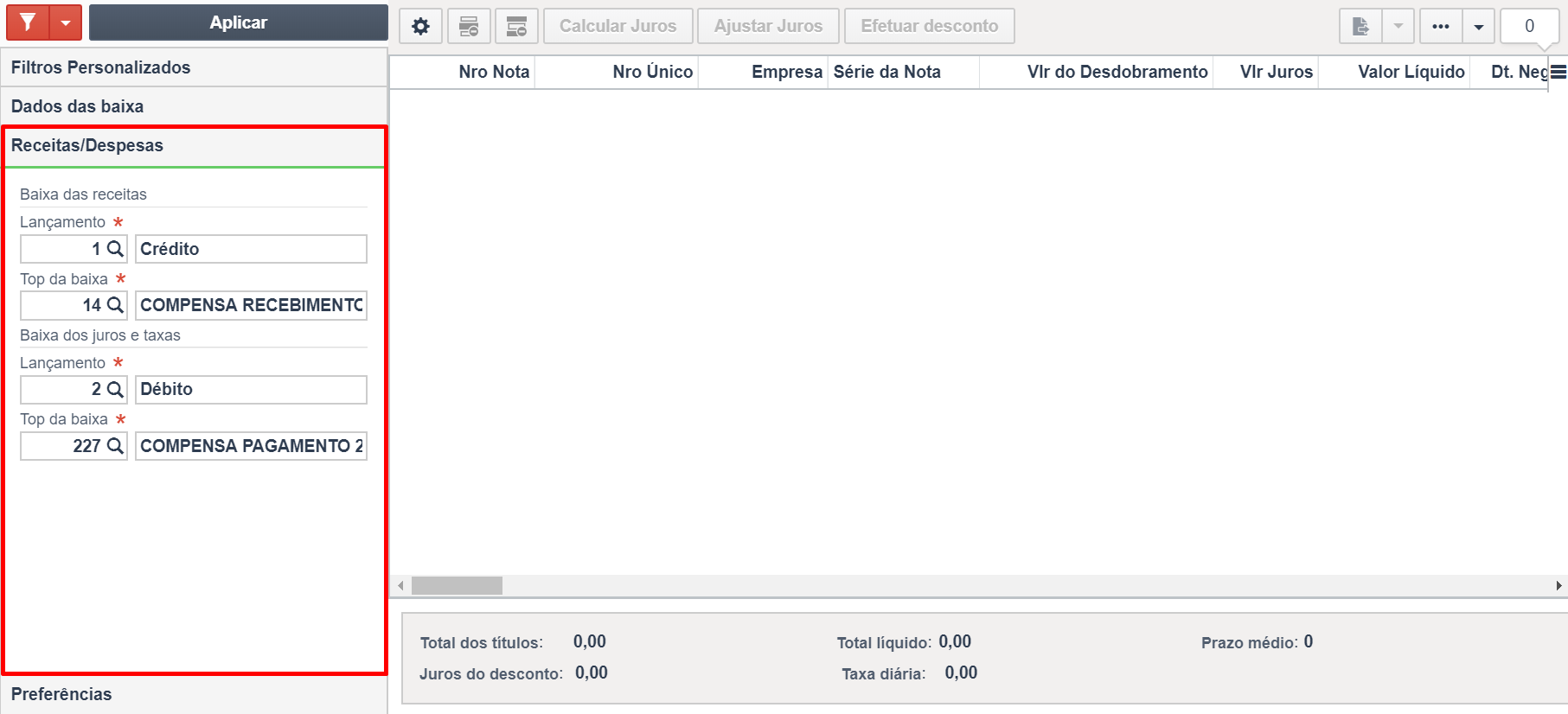The image size is (1568, 714).
Task: Click the COMPENSA PAGAMENTO description field
Action: coord(251,446)
